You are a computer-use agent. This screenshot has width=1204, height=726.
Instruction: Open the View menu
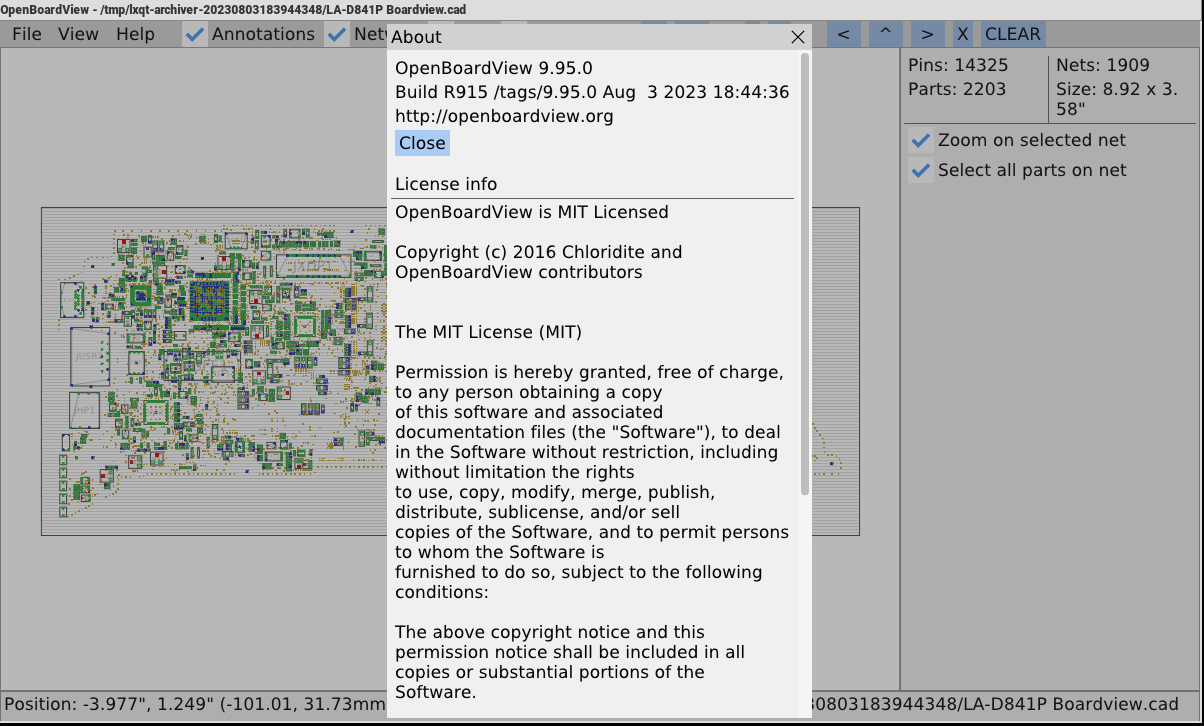click(78, 34)
